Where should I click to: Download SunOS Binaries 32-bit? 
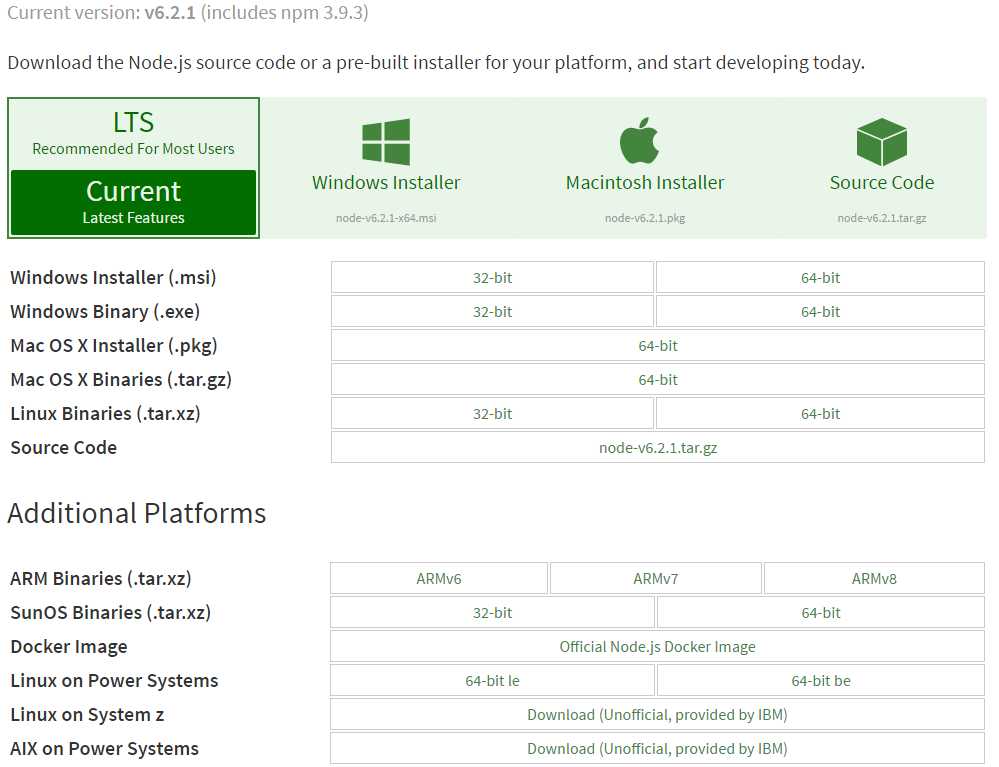point(492,613)
